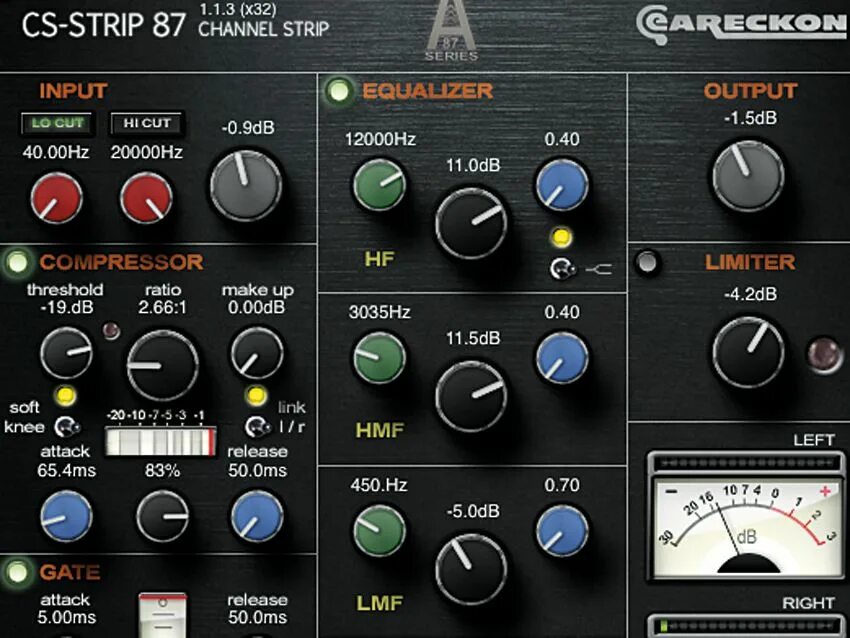This screenshot has width=850, height=638.
Task: Click the input -0.9dB value
Action: (x=248, y=128)
